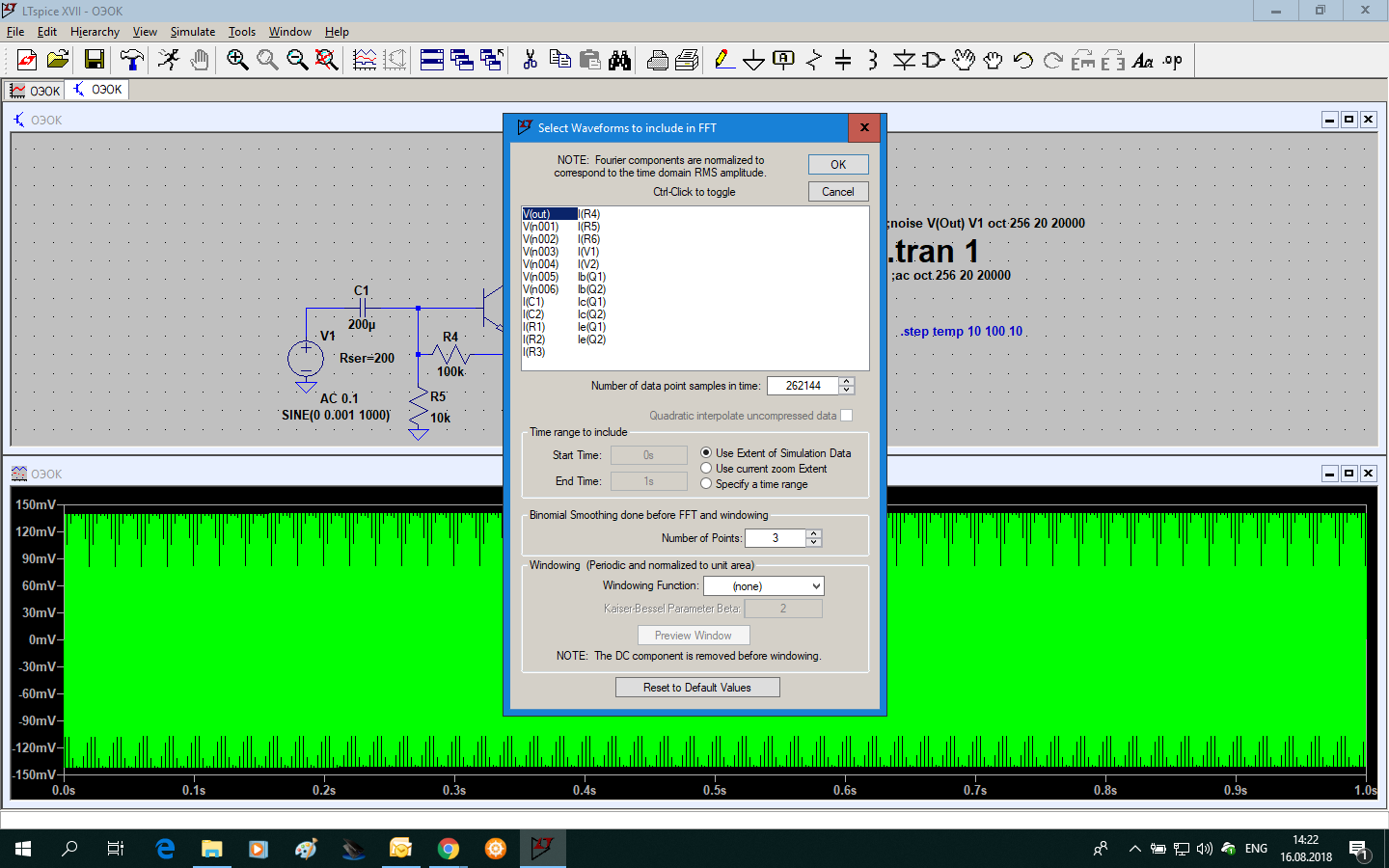Viewport: 1389px width, 868px height.
Task: Click the autorange plot icon
Action: pyautogui.click(x=365, y=60)
